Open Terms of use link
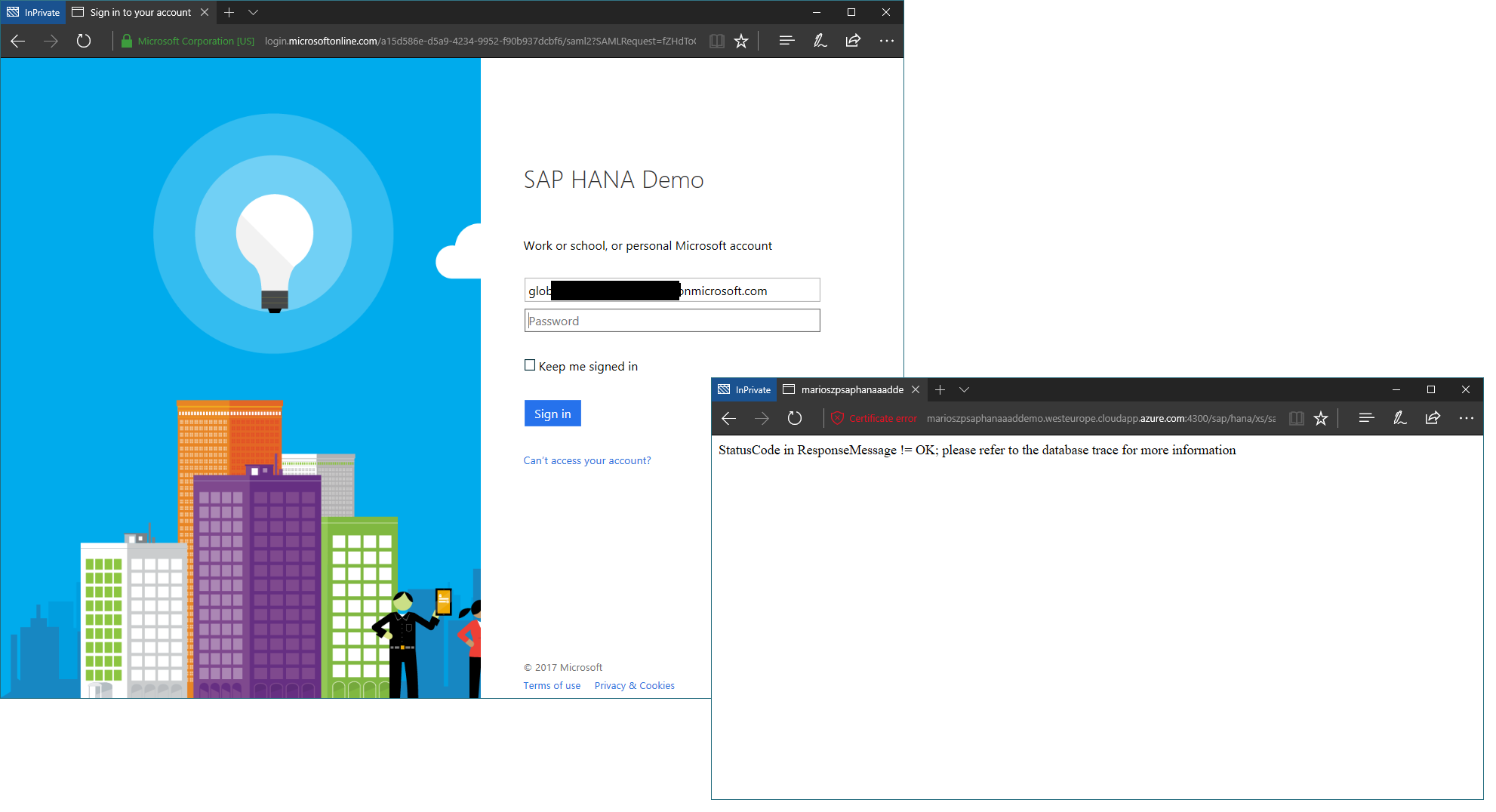The height and width of the screenshot is (812, 1496). (552, 685)
